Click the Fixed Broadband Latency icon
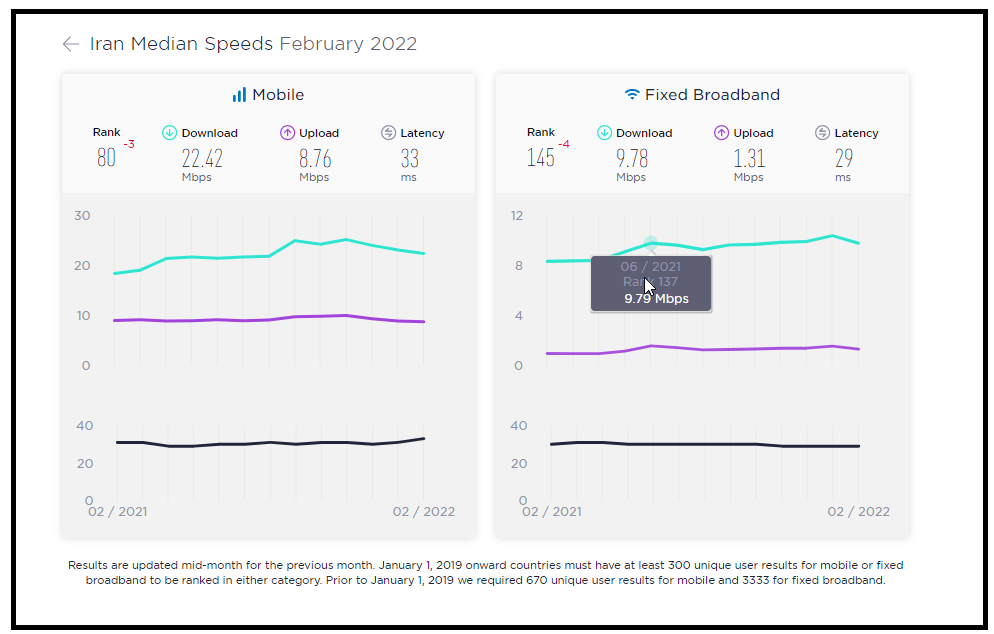 (x=822, y=133)
